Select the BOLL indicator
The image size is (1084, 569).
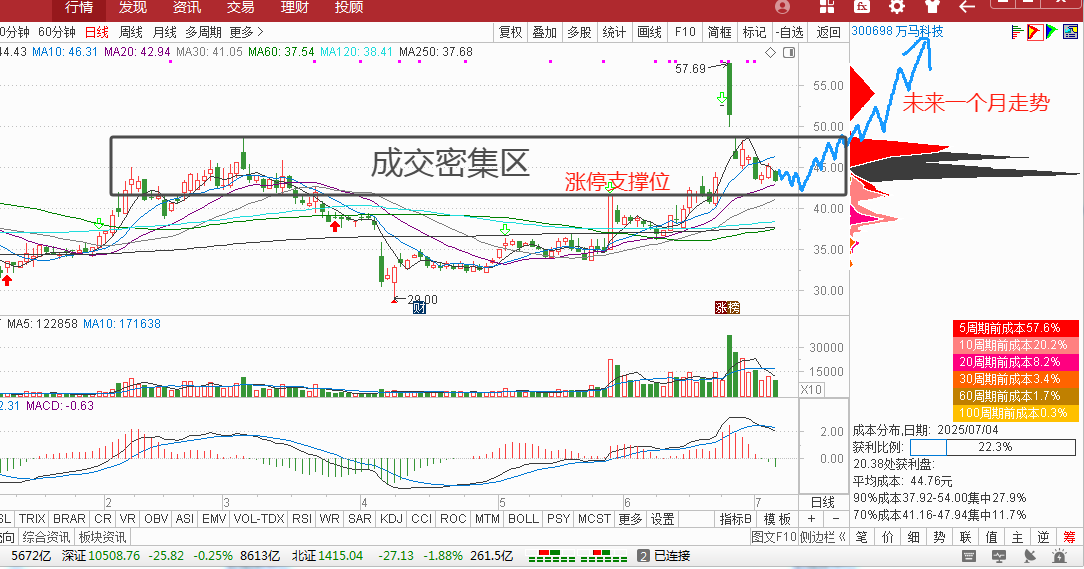[523, 519]
